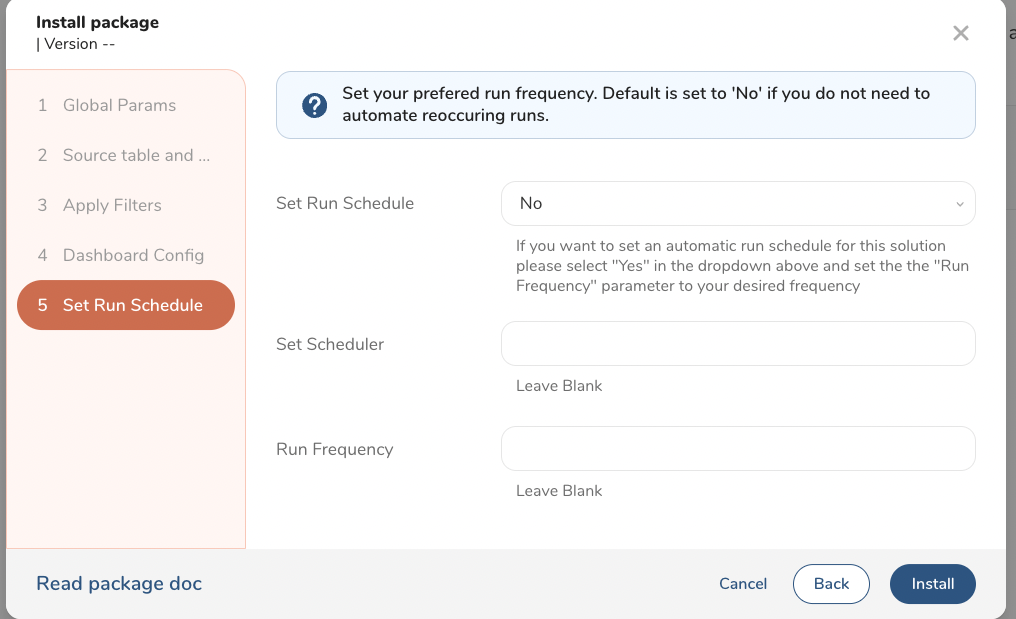Viewport: 1016px width, 619px height.
Task: Click the Install package title heading
Action: [97, 22]
